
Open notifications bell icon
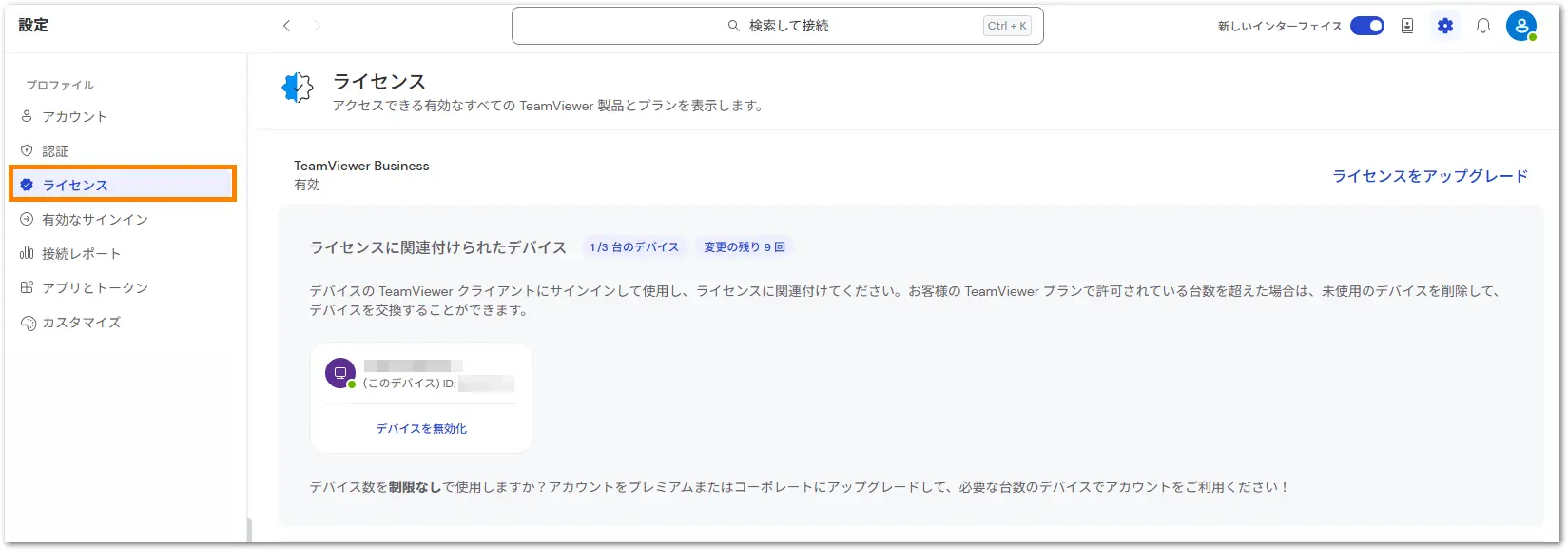tap(1483, 26)
